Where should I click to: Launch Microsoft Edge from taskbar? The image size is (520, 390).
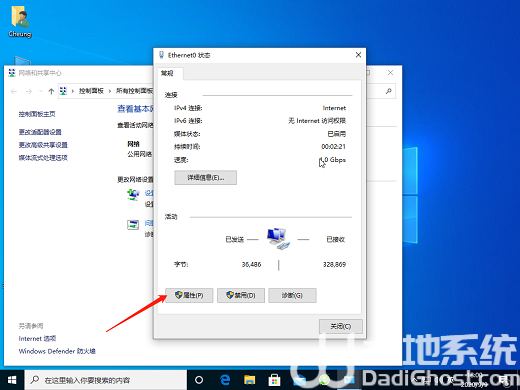pyautogui.click(x=225, y=380)
